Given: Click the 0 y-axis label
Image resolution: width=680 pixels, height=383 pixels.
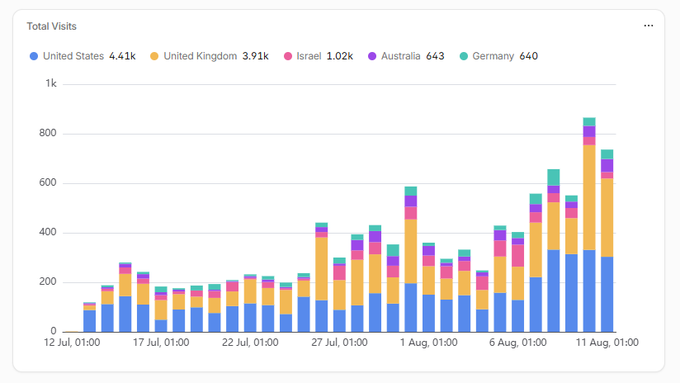Looking at the screenshot, I should coord(53,331).
